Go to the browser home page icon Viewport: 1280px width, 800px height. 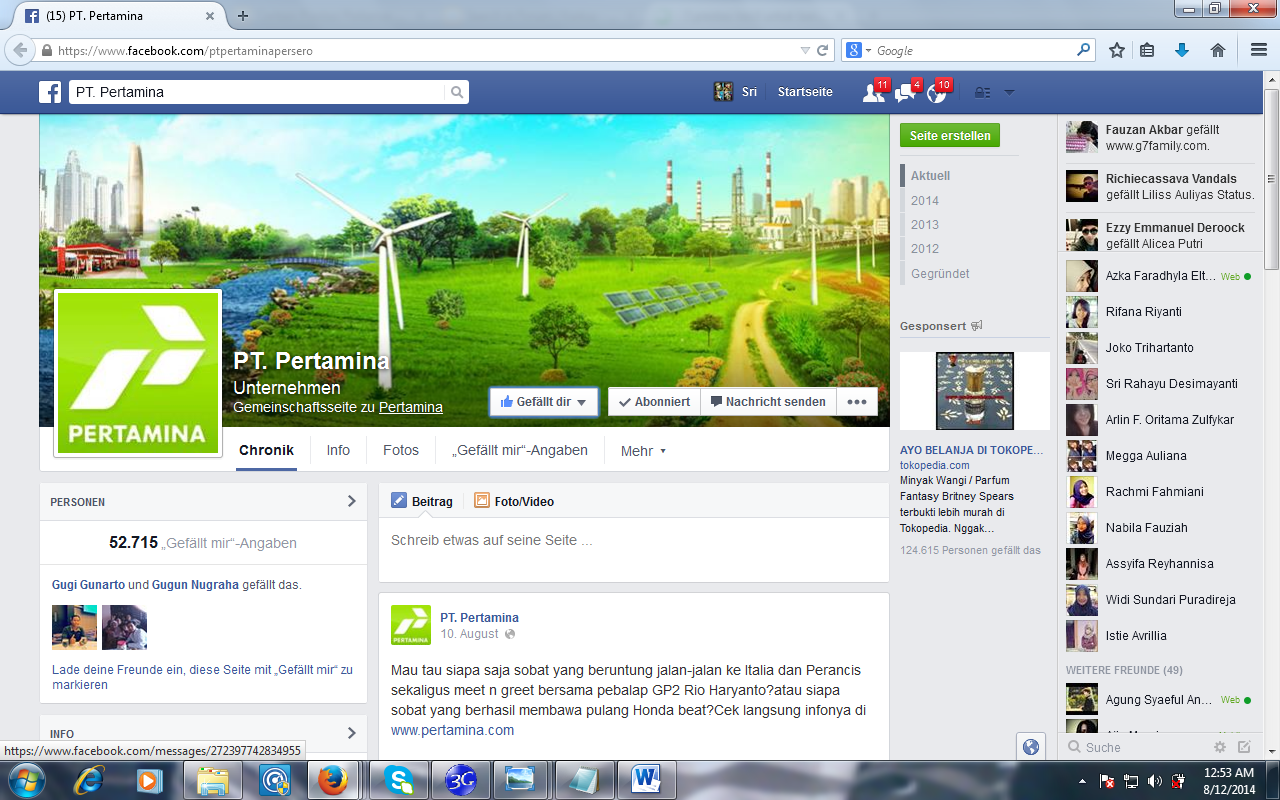pos(1218,50)
